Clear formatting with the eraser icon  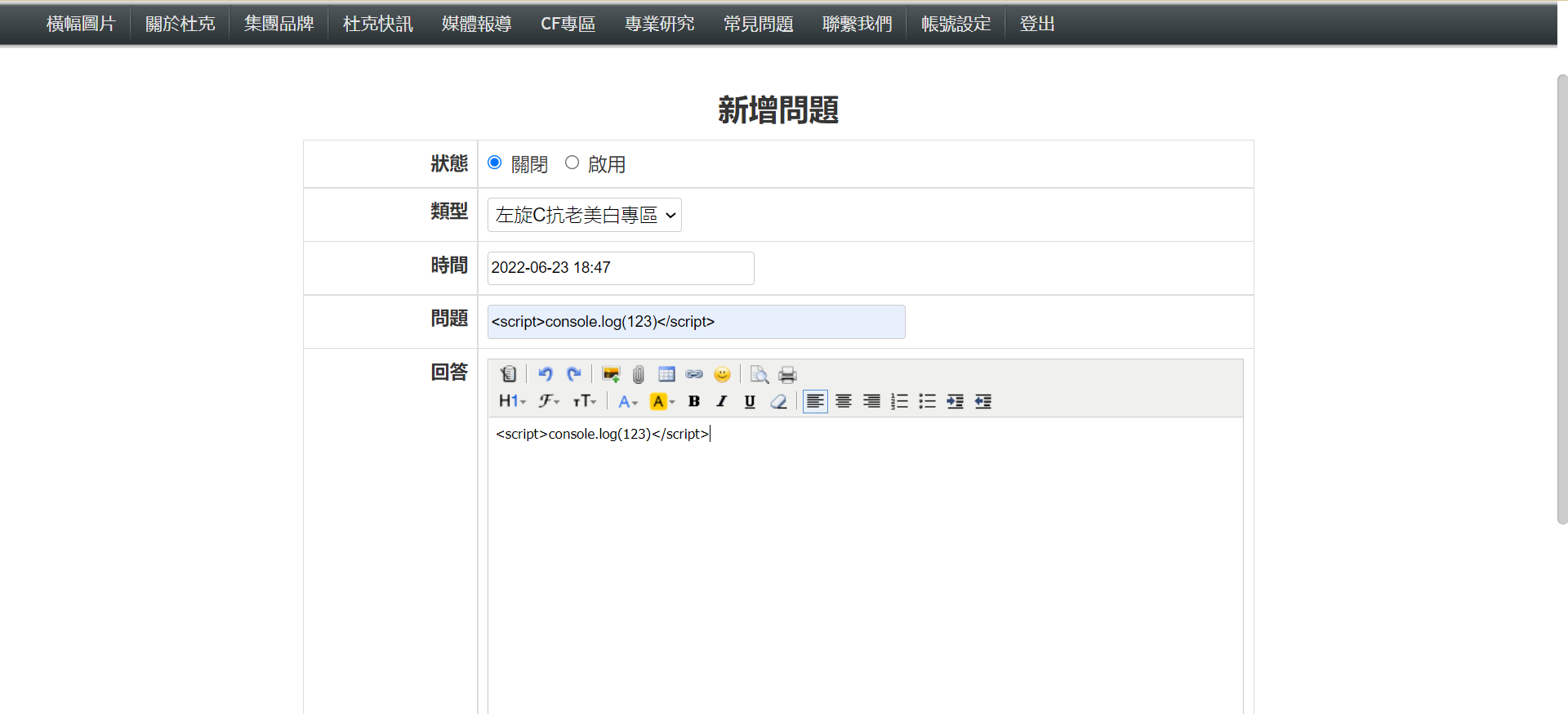point(778,401)
